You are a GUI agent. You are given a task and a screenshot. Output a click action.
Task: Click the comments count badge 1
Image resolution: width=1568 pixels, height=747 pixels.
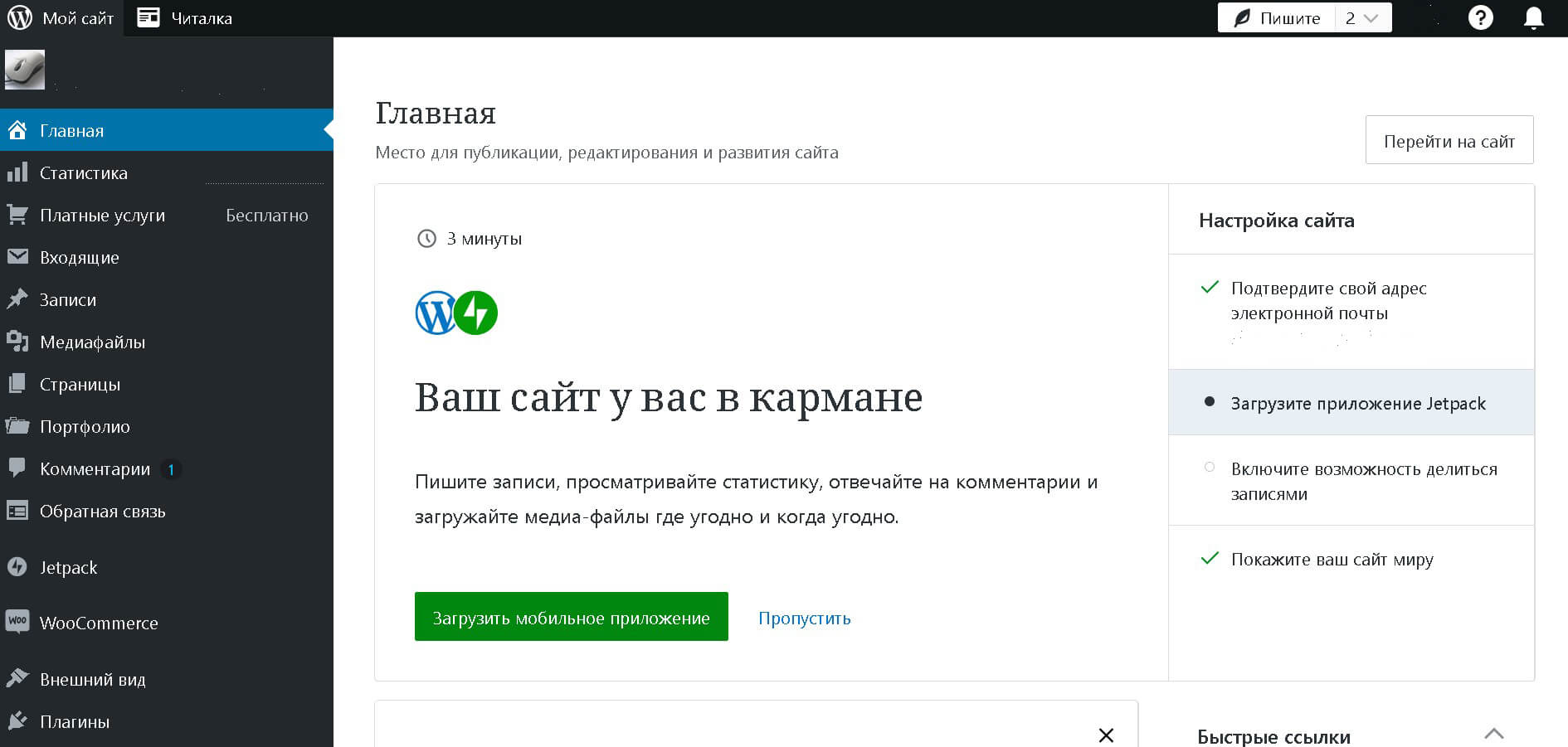coord(171,469)
